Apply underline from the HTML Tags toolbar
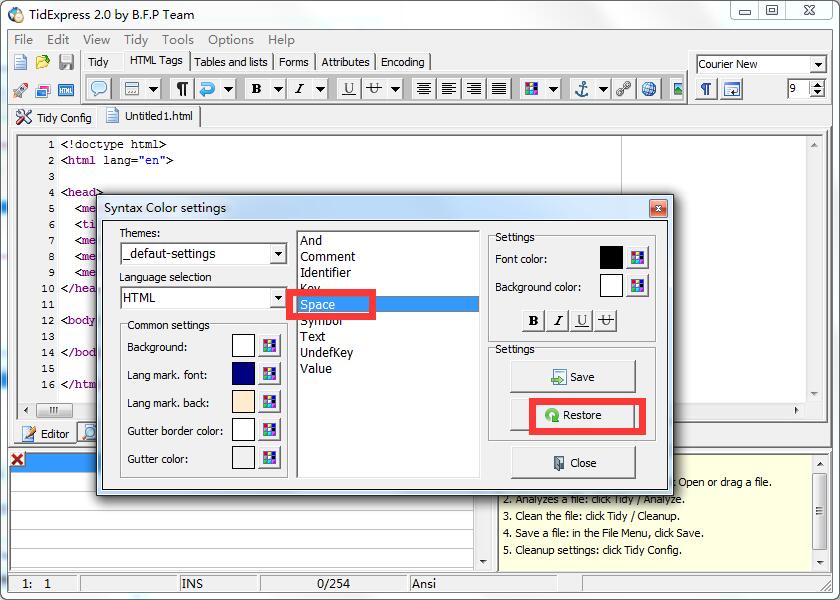The height and width of the screenshot is (600, 840). (x=349, y=88)
